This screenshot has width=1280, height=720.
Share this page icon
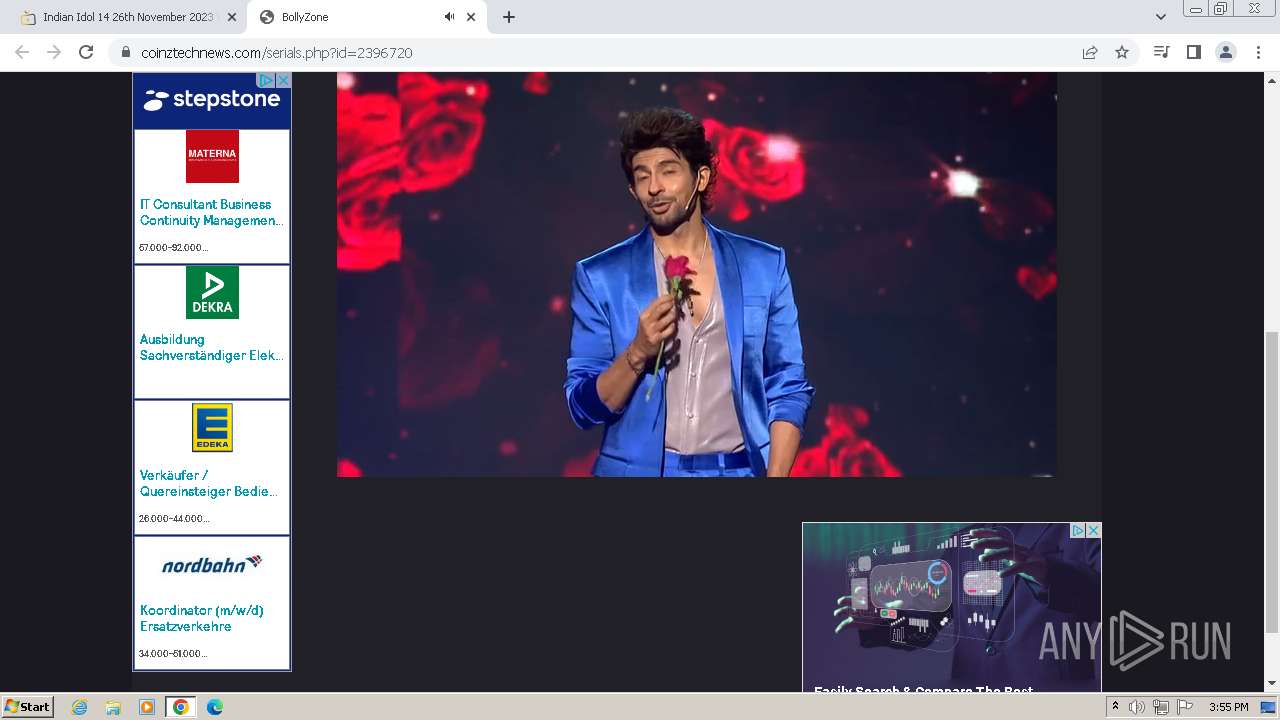pyautogui.click(x=1090, y=52)
